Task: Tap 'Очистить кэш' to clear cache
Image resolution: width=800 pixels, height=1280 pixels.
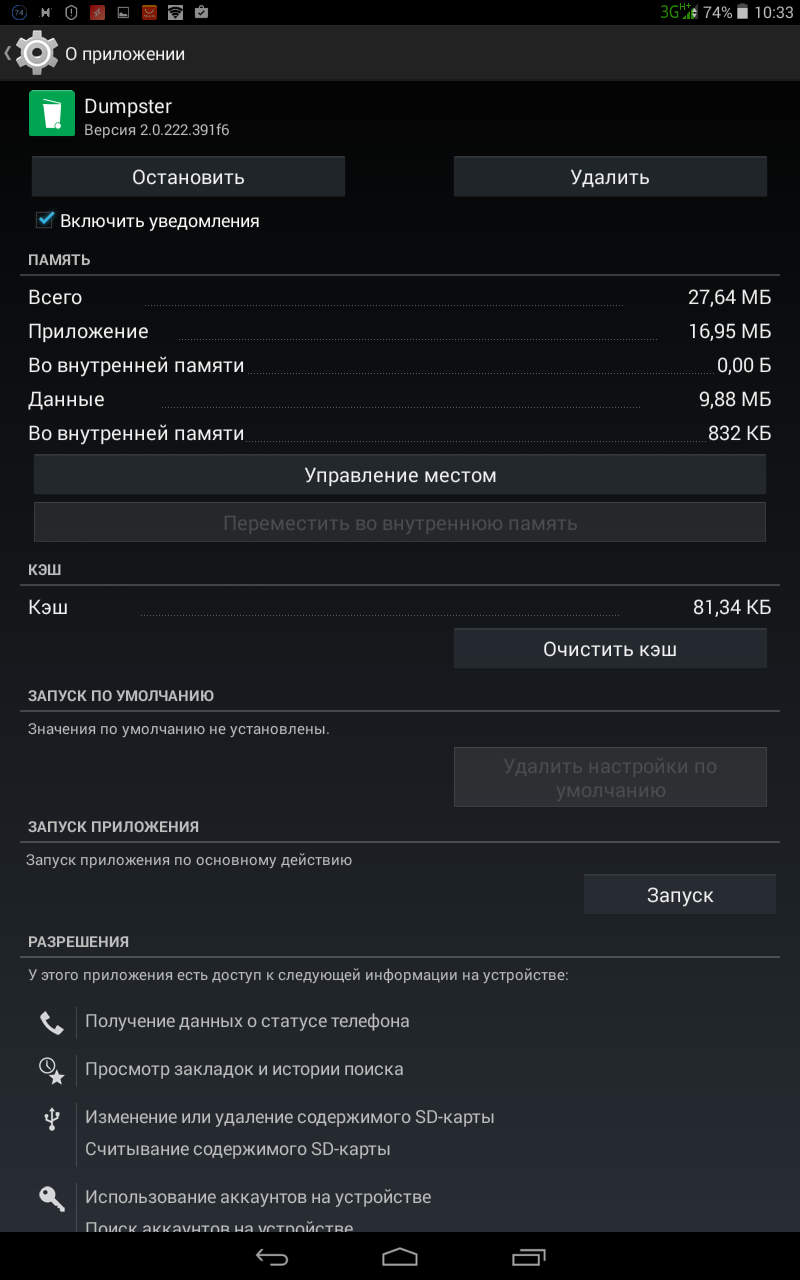Action: pos(610,649)
